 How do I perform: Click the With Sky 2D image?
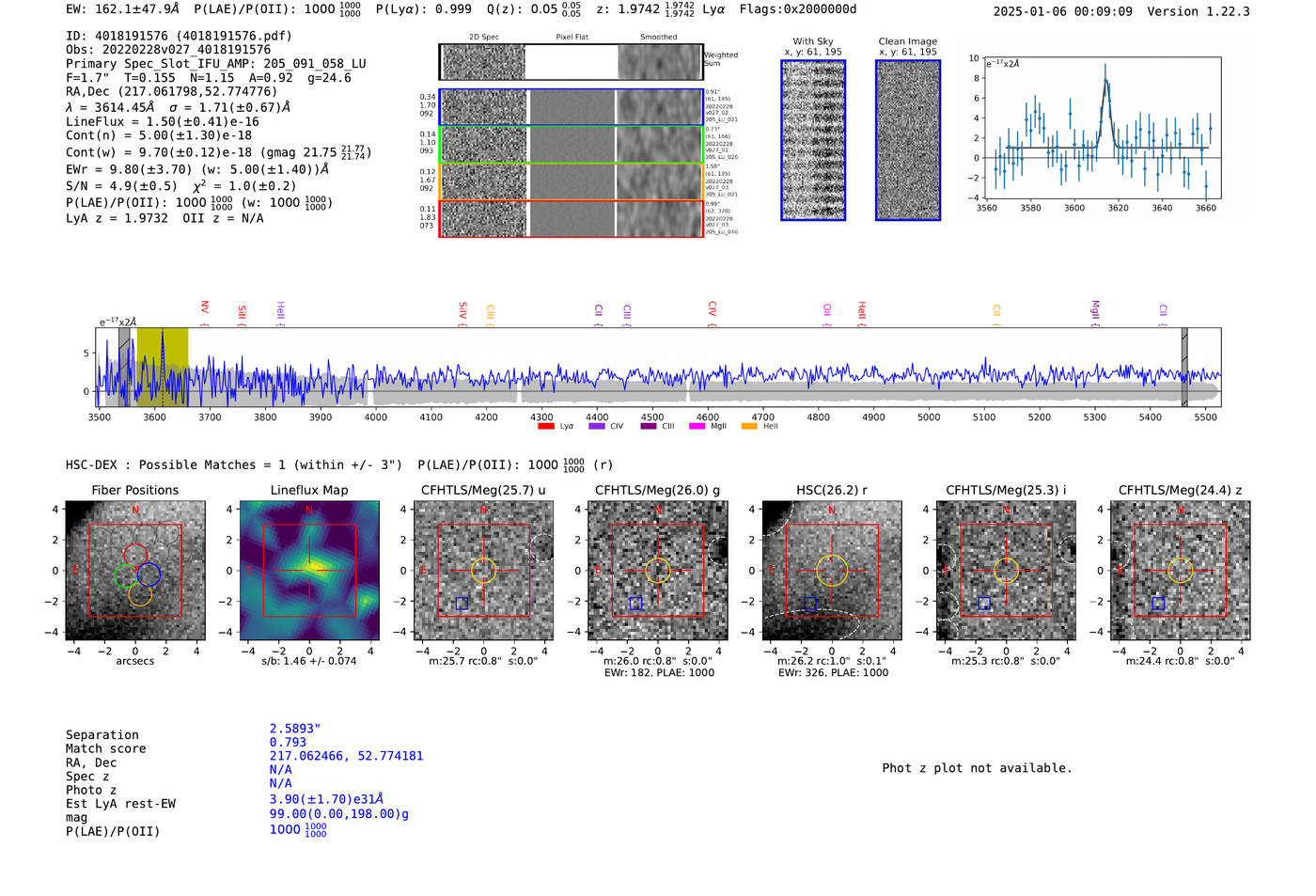tap(813, 140)
